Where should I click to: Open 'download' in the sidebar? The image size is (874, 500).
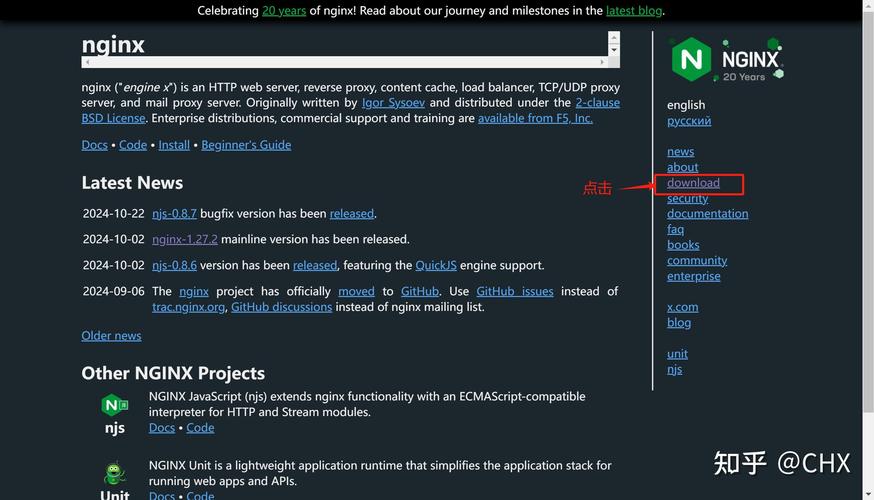click(693, 183)
